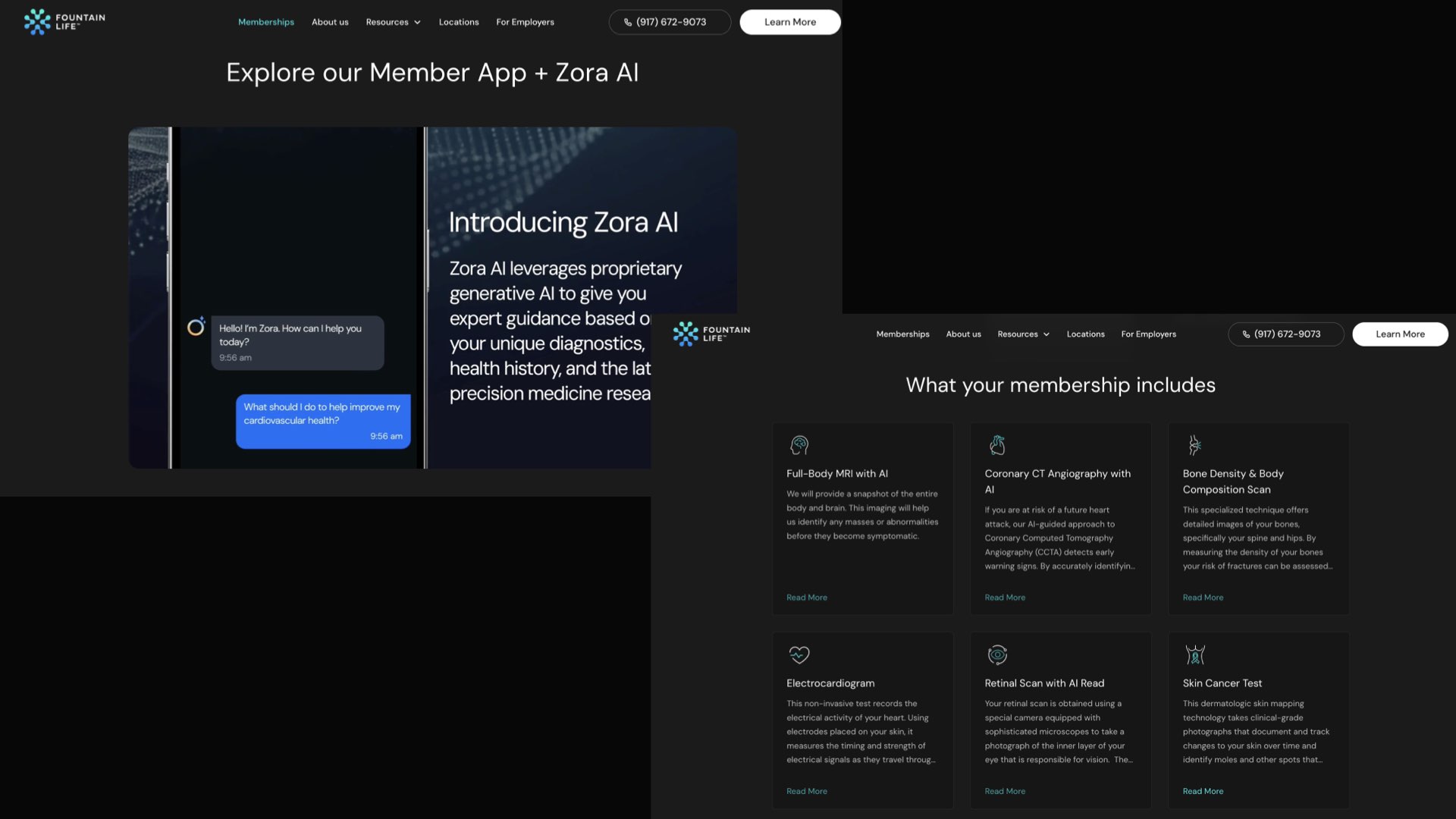
Task: Click Learn More button in the top-left window
Action: (790, 22)
